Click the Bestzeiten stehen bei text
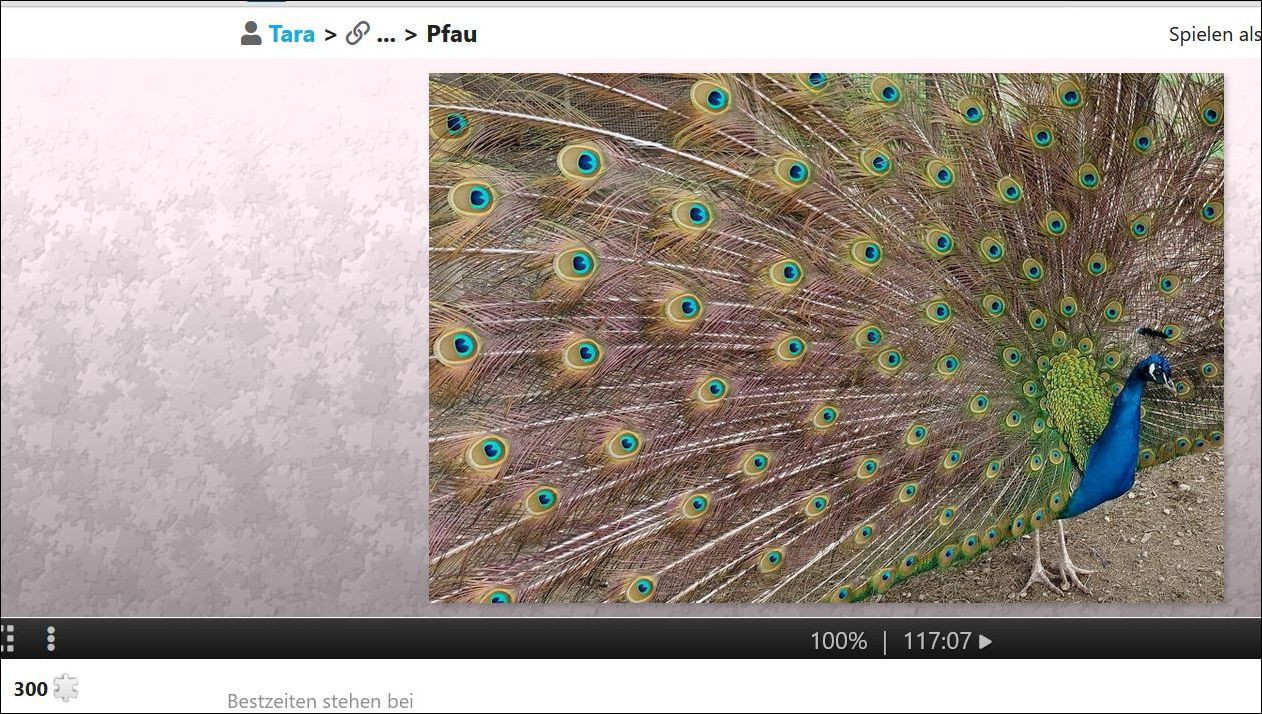The width and height of the screenshot is (1262, 714). tap(320, 701)
